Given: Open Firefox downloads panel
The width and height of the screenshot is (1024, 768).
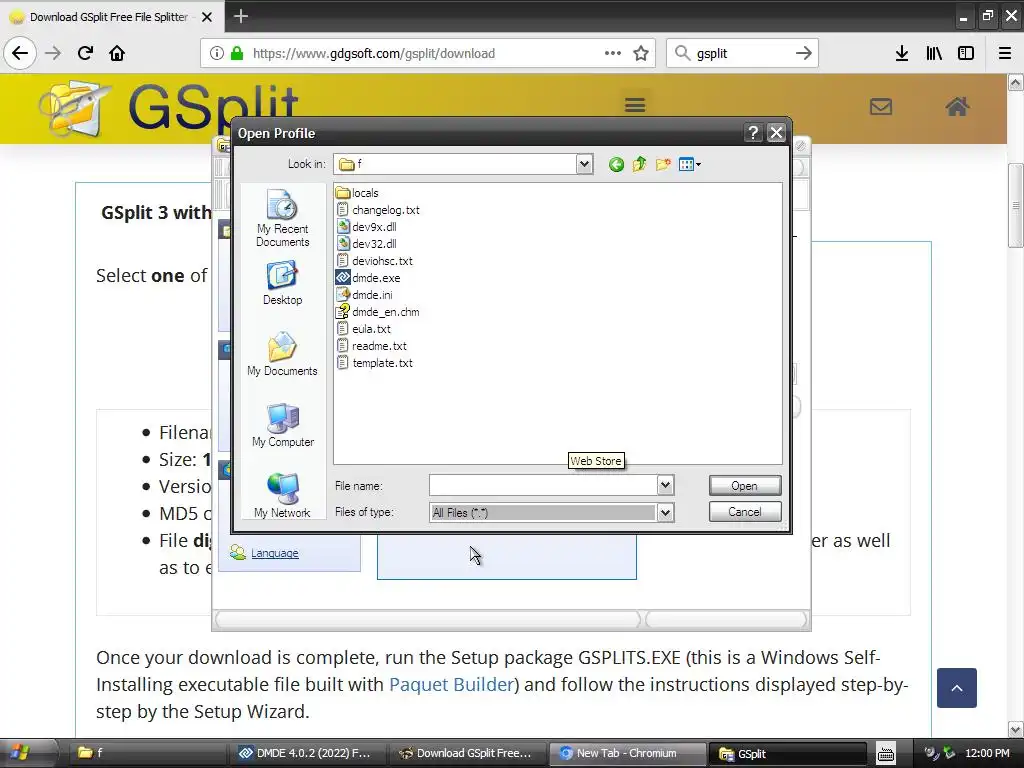Looking at the screenshot, I should pos(902,53).
